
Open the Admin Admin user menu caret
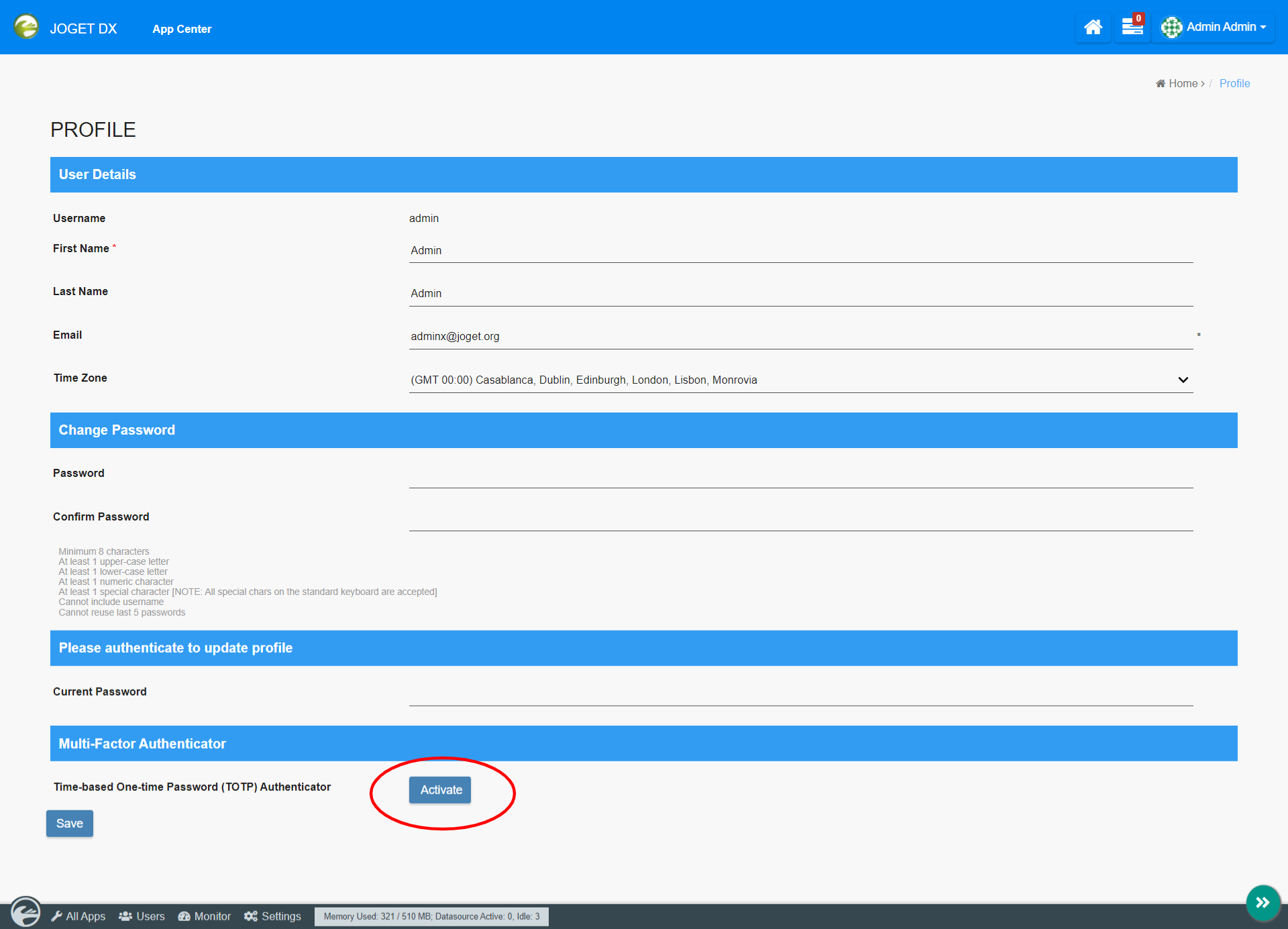[1263, 28]
